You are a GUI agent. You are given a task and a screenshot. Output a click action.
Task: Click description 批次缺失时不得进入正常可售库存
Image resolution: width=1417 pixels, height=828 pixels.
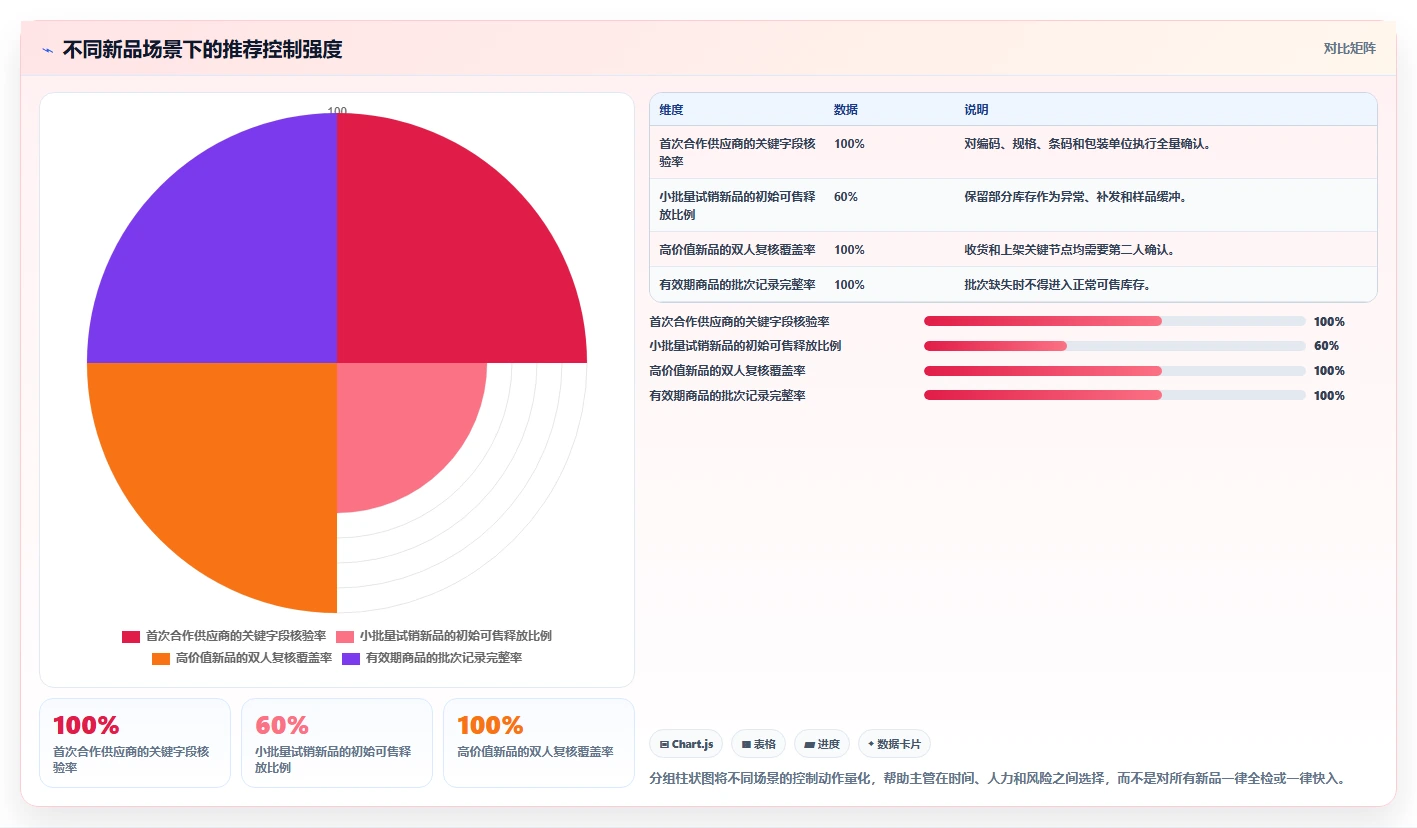[x=1058, y=285]
